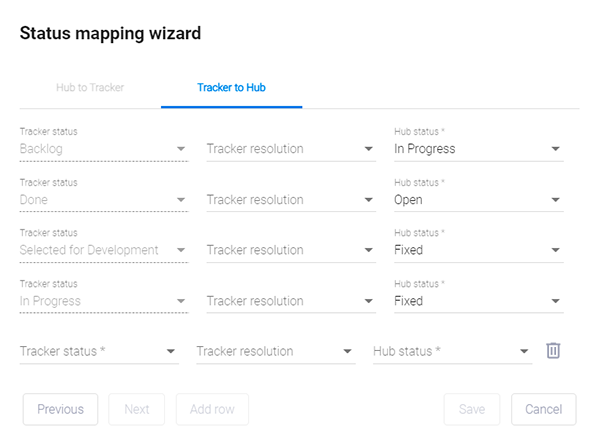
Task: Click the Add row button
Action: point(212,409)
